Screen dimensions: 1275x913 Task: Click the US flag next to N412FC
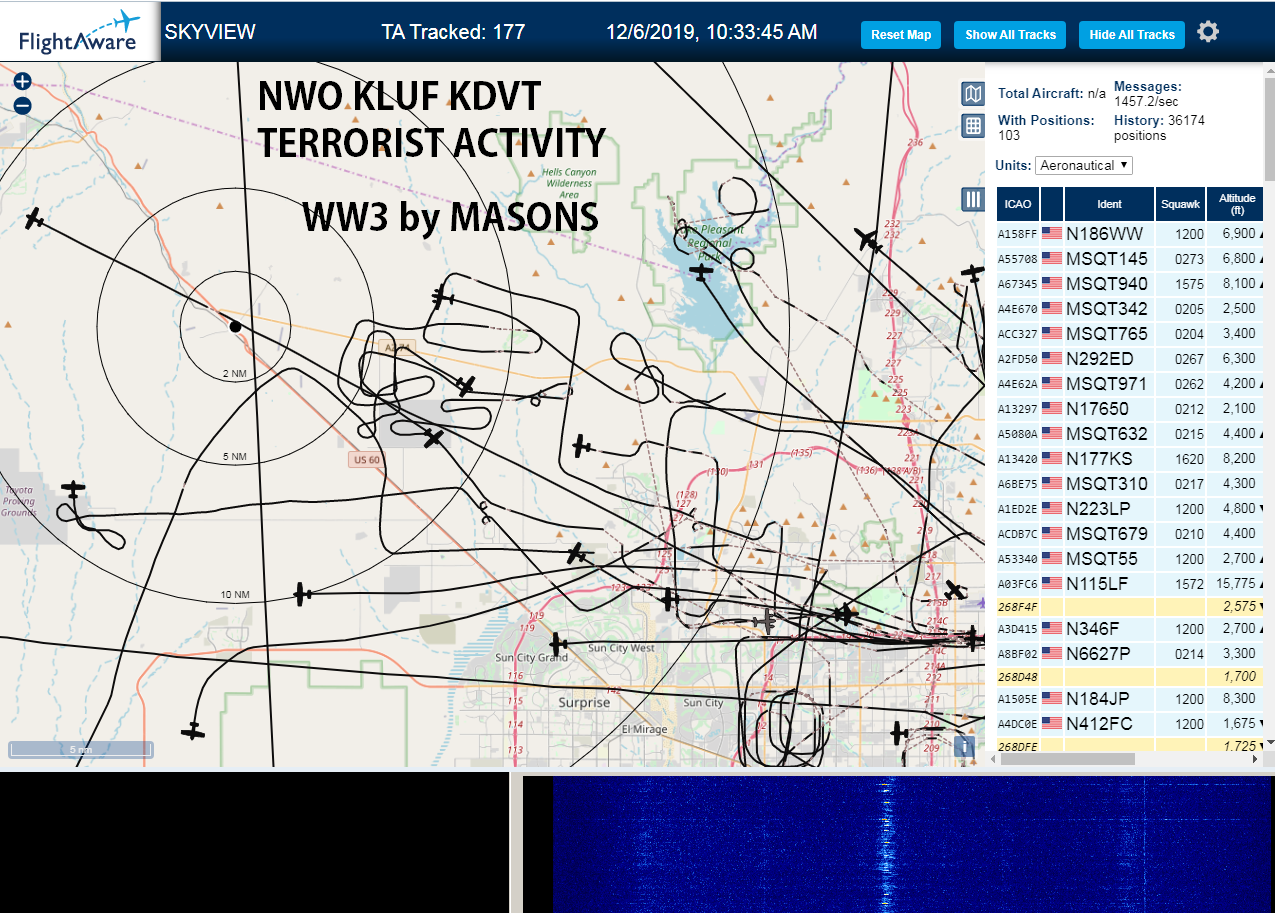coord(1051,723)
